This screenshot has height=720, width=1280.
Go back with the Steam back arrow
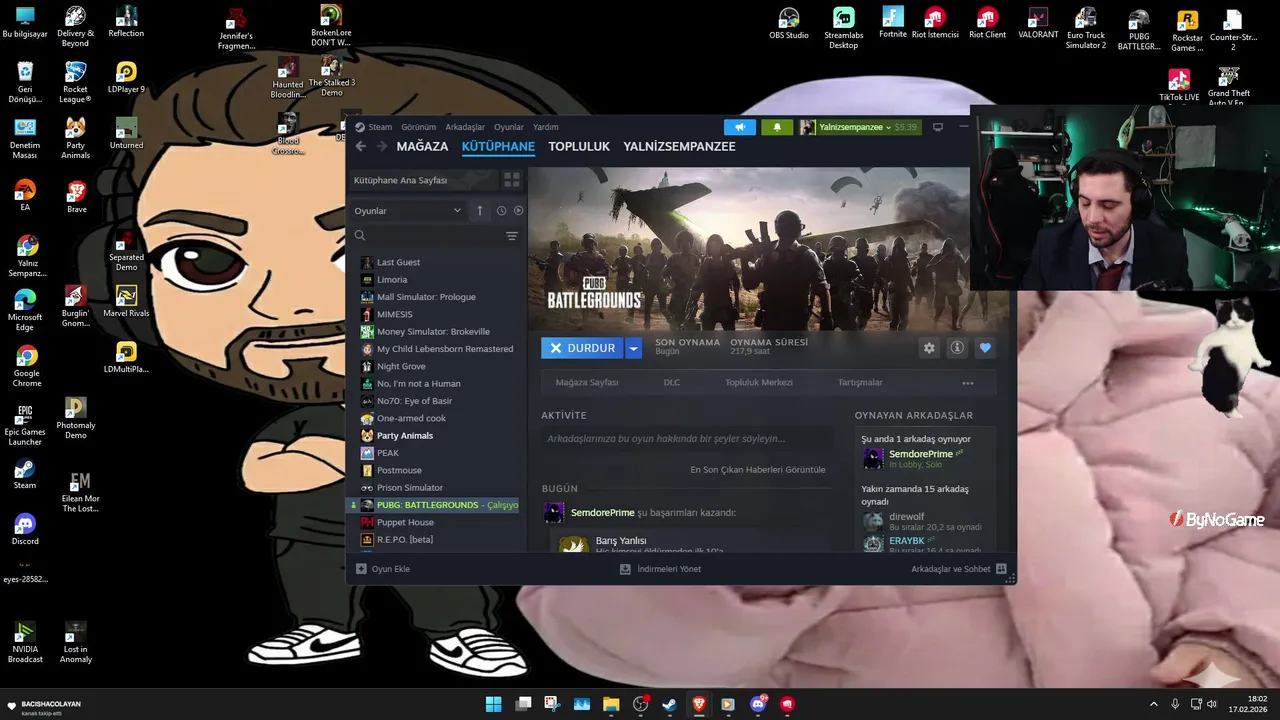coord(361,146)
